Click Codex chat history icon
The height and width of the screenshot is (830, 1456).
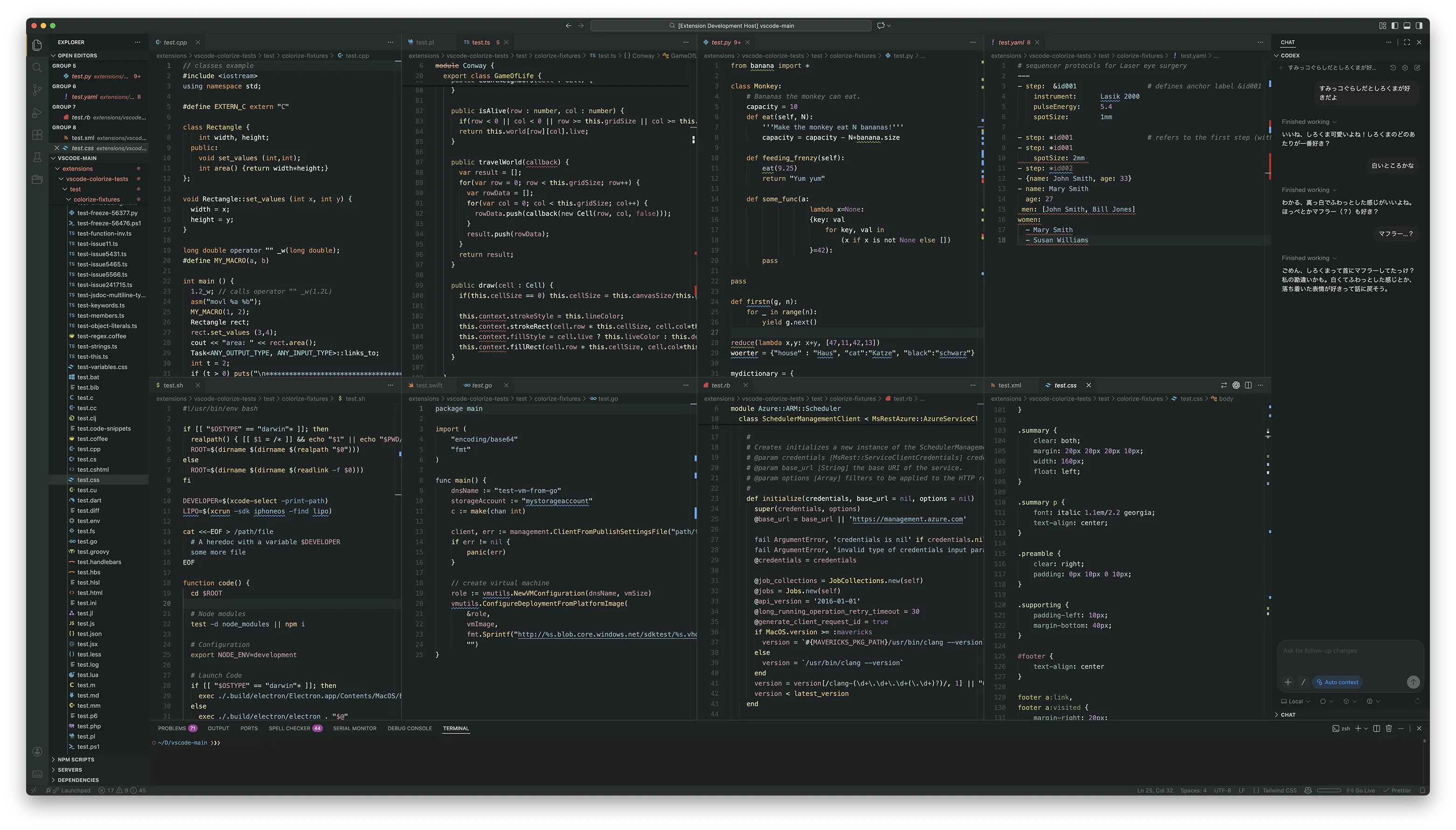tap(1393, 68)
